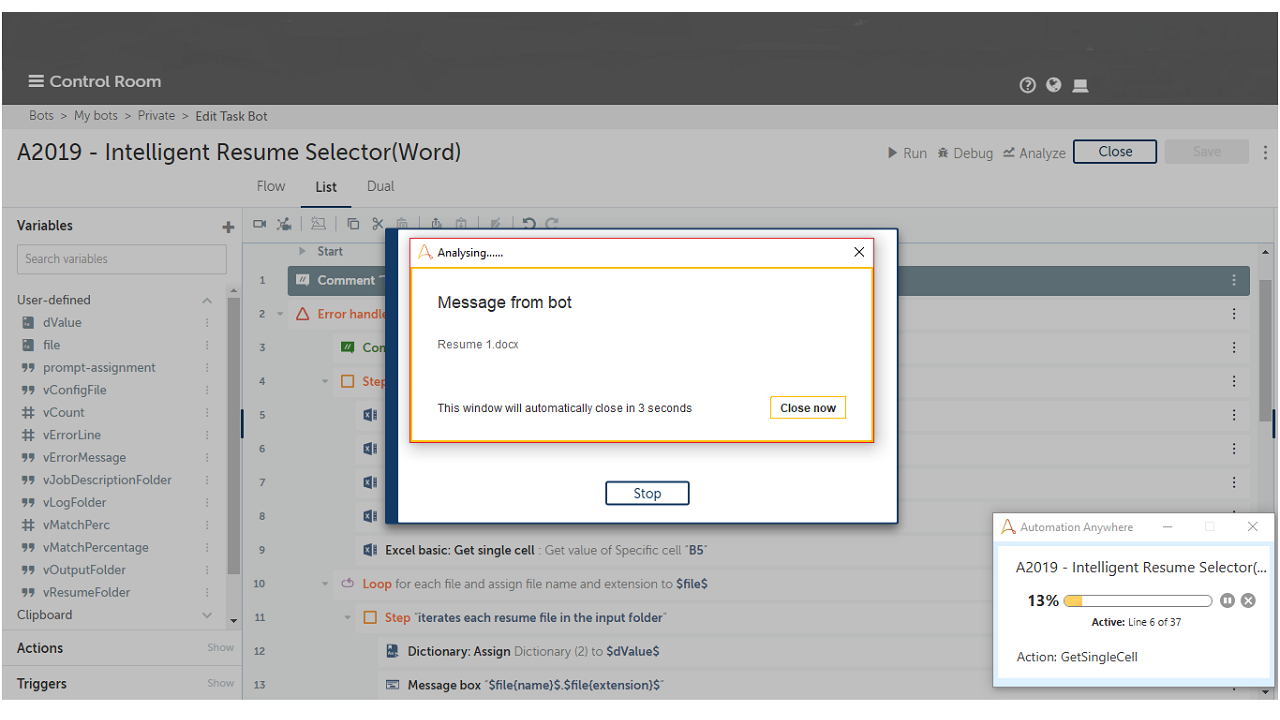Click the bot run progress bar at 13%
The image size is (1280, 720).
click(1138, 601)
